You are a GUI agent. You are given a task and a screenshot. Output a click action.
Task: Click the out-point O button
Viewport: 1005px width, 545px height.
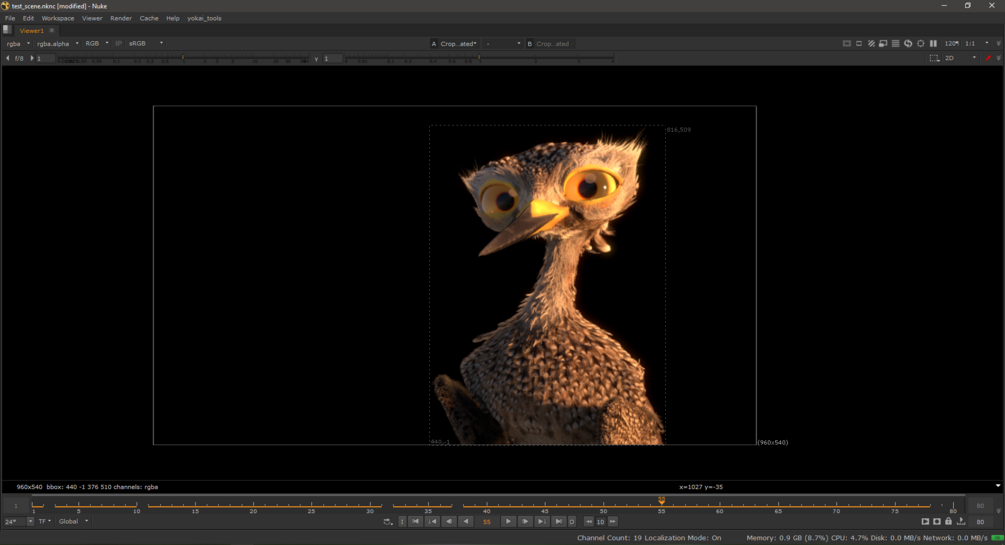572,521
